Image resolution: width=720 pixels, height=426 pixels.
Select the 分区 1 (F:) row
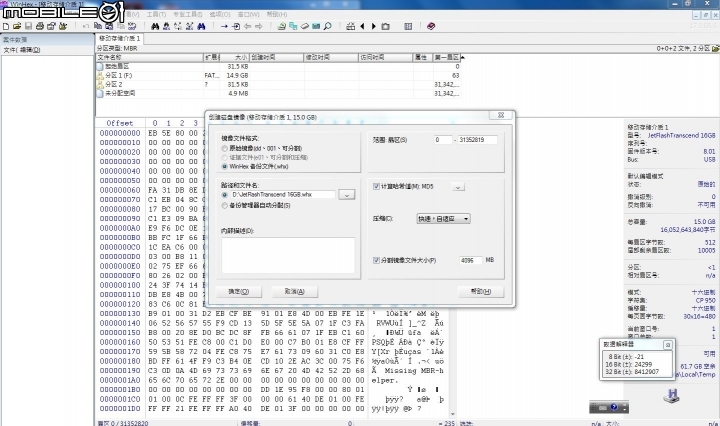point(278,75)
